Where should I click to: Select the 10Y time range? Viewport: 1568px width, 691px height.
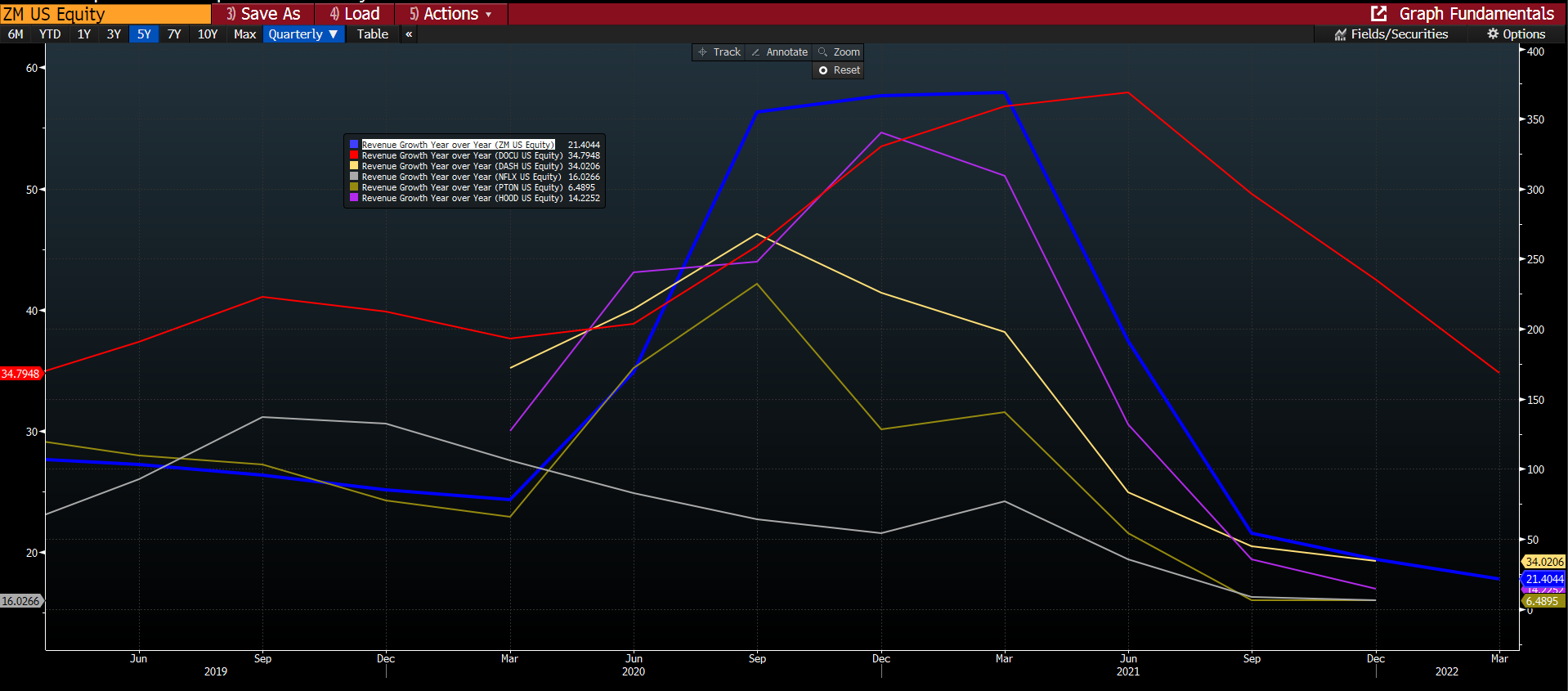click(208, 34)
